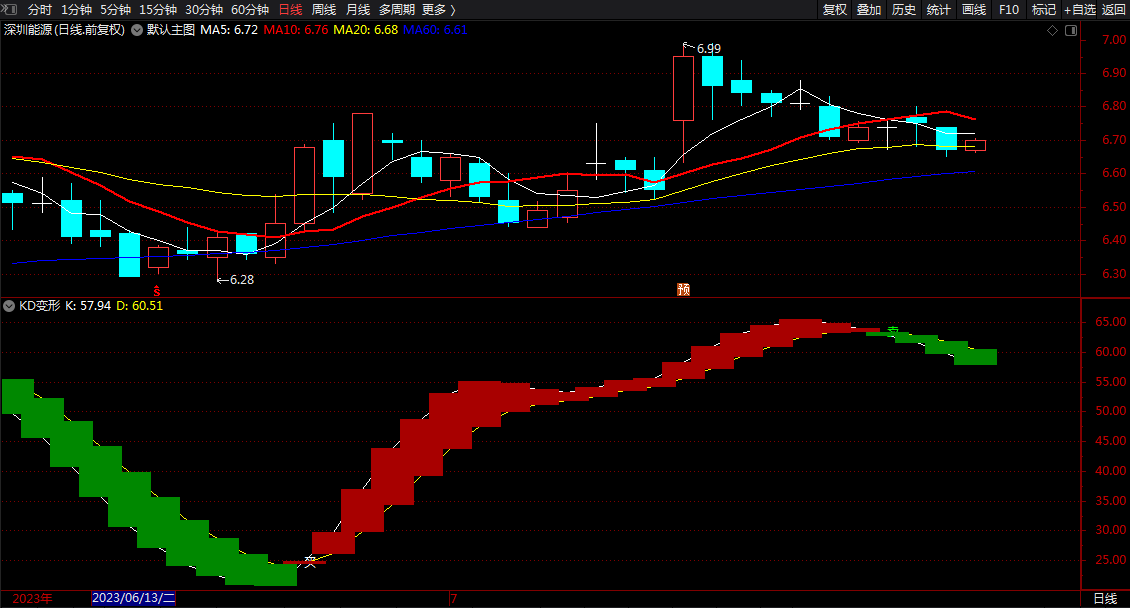Click the green 卖 sell signal marker
The height and width of the screenshot is (608, 1130).
click(x=893, y=331)
